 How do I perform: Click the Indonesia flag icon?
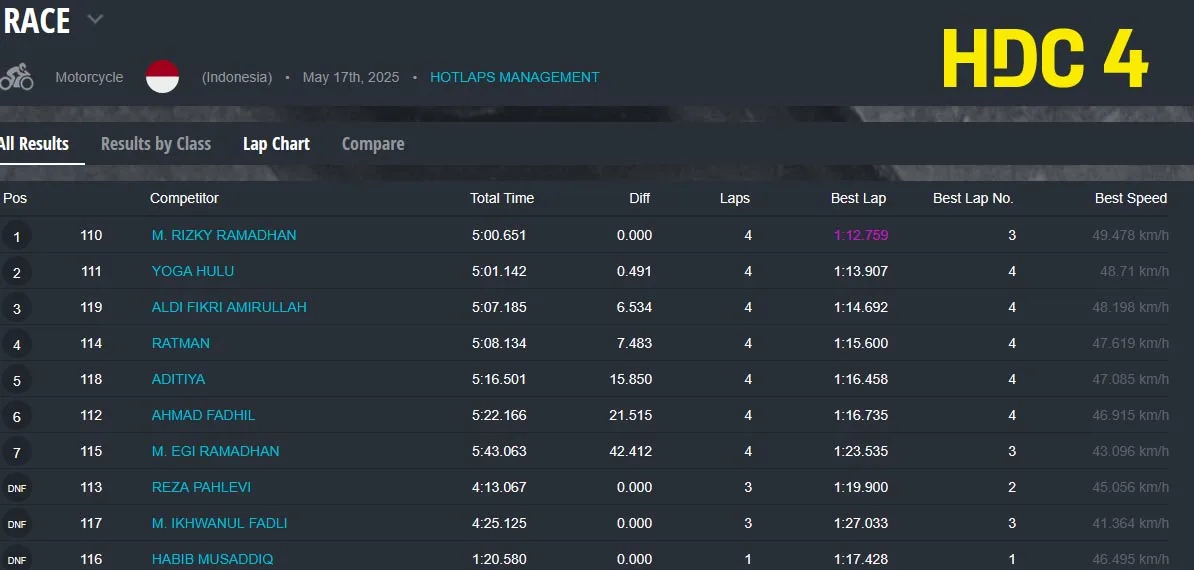162,77
